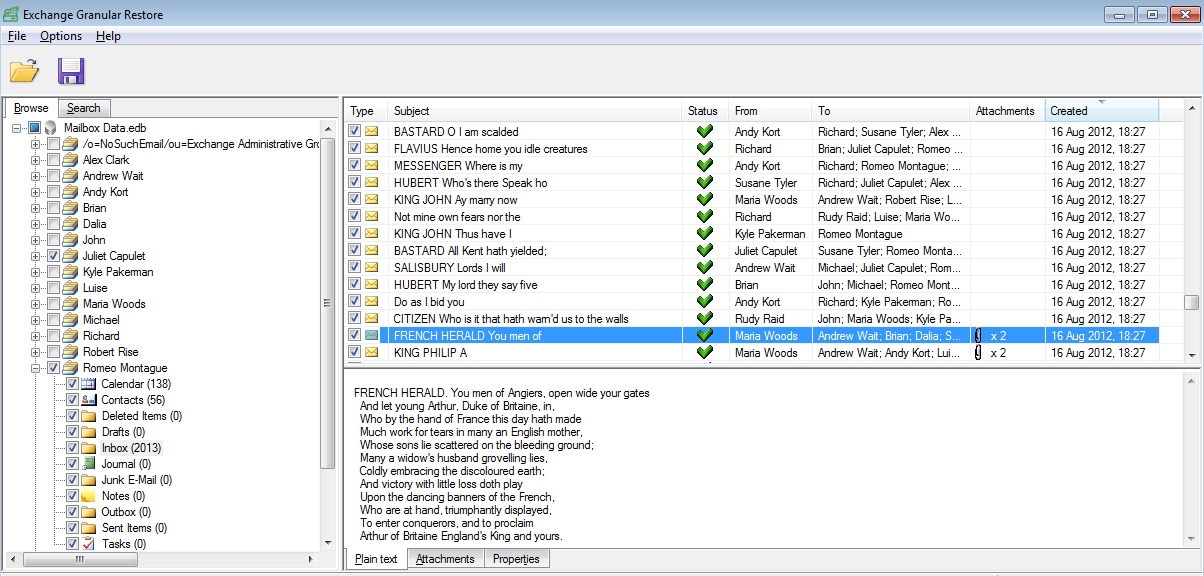The height and width of the screenshot is (576, 1204).
Task: Collapse the Mailbox Data.edb tree node
Action: pyautogui.click(x=18, y=128)
